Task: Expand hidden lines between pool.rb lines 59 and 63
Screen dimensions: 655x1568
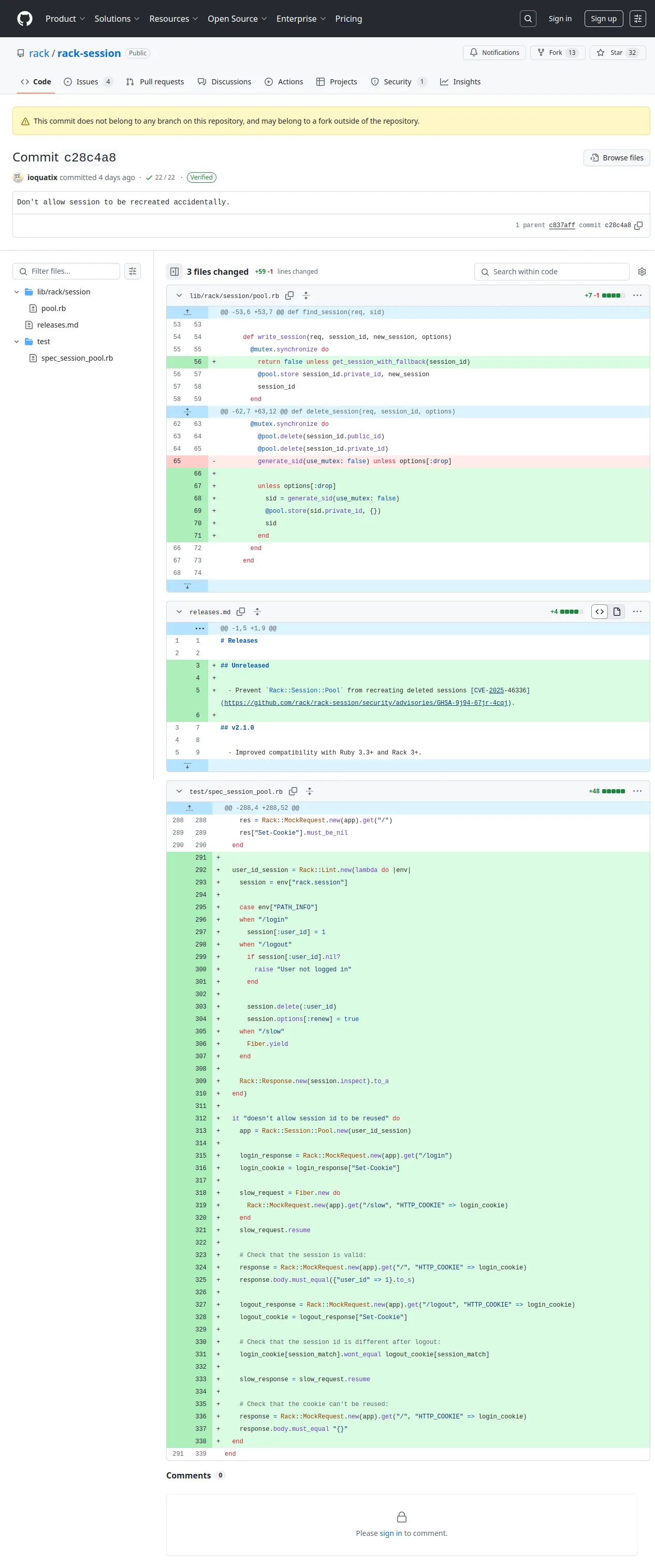Action: pyautogui.click(x=187, y=411)
